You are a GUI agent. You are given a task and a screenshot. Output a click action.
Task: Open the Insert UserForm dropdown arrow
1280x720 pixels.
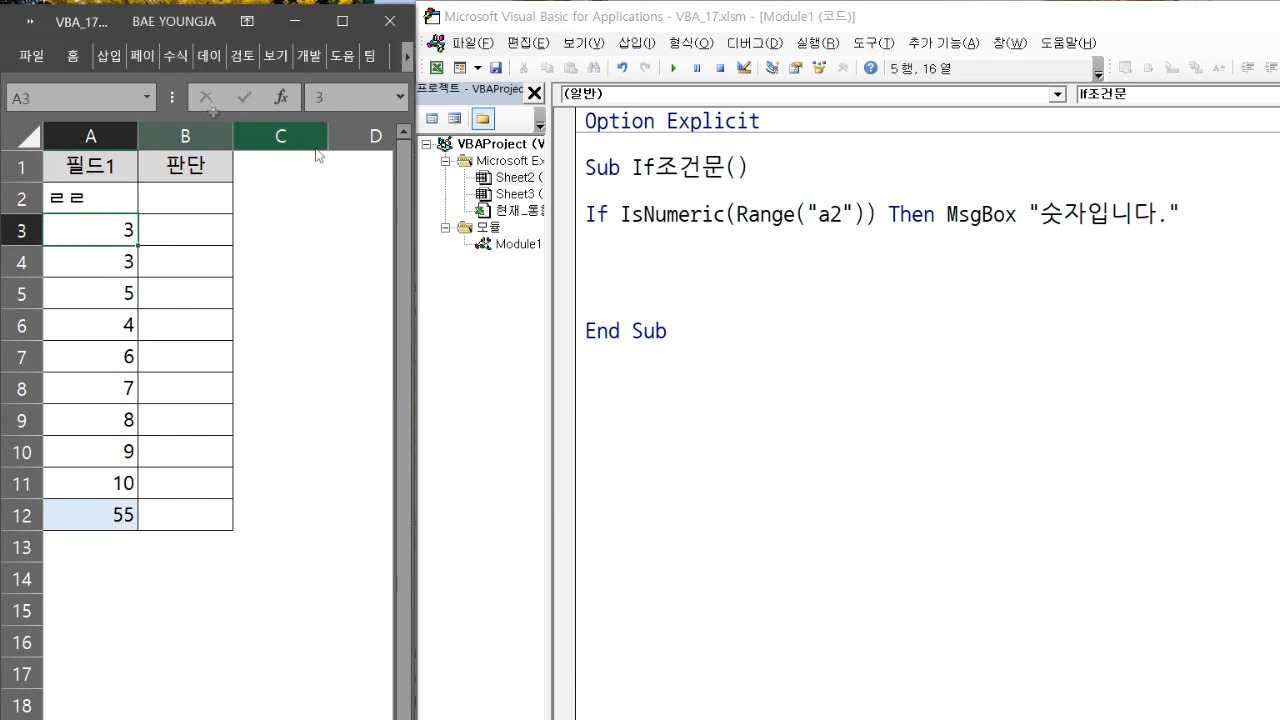[477, 68]
